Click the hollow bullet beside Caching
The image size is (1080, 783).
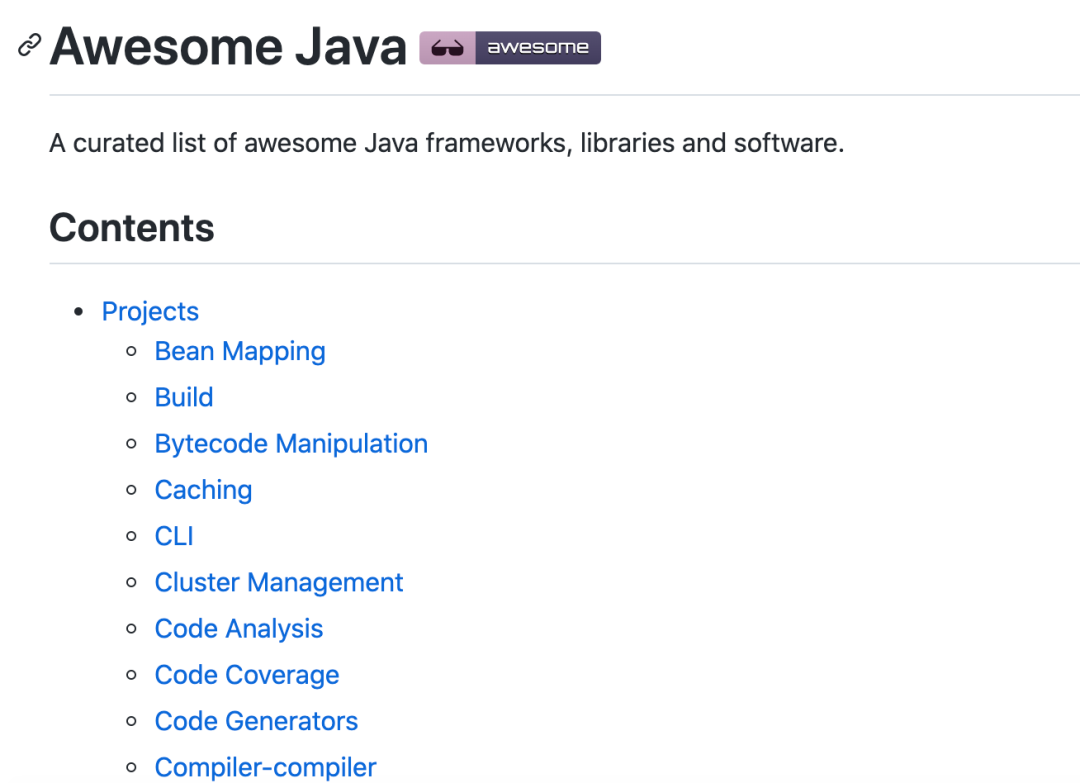(131, 490)
